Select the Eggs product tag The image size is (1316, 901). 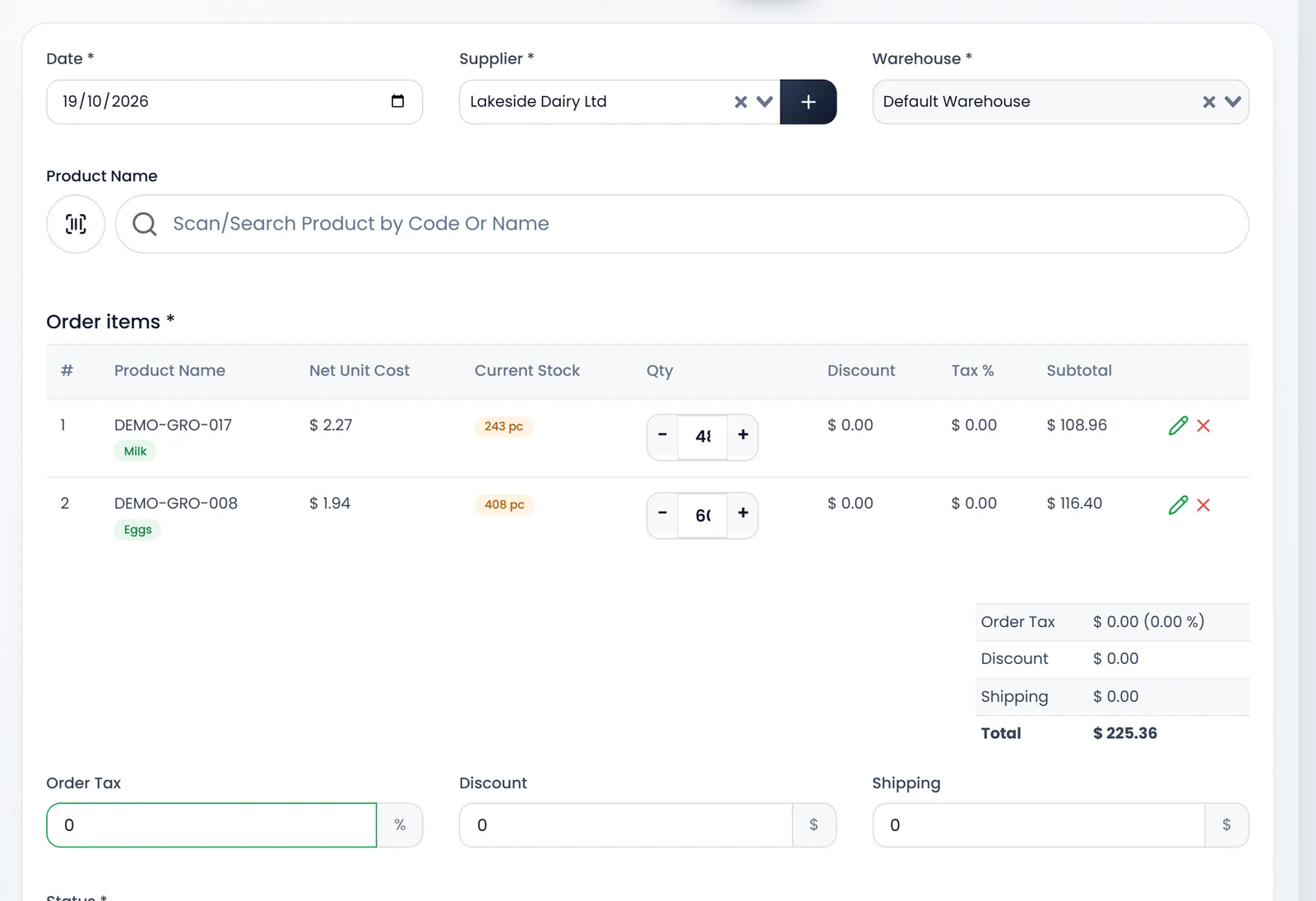(137, 529)
